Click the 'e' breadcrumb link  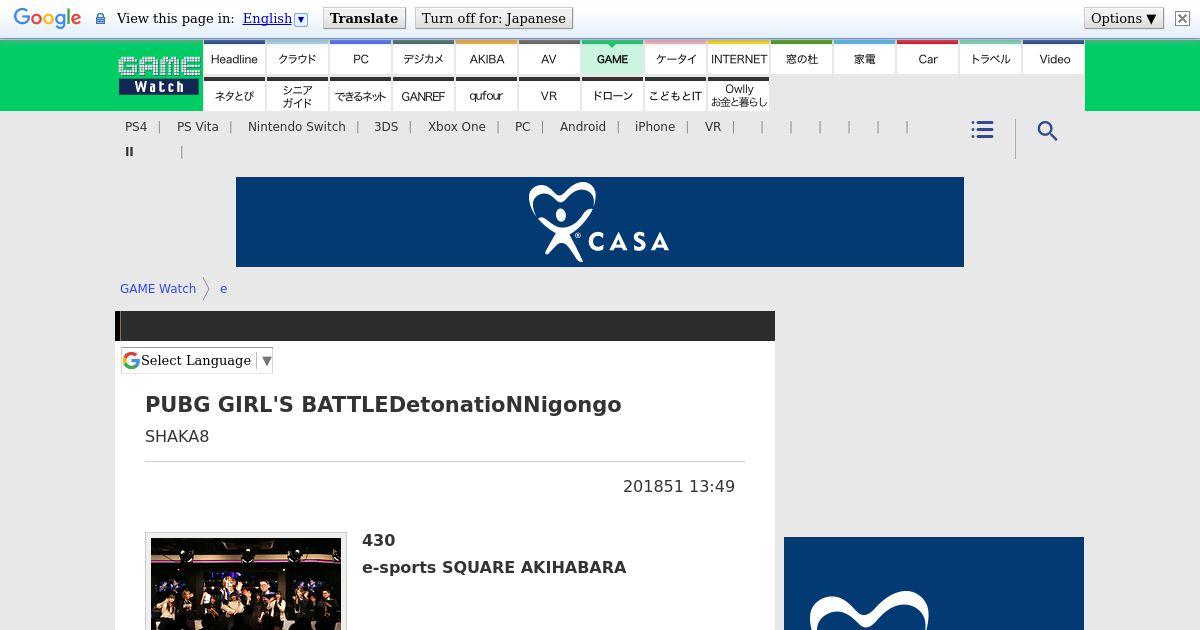point(223,289)
